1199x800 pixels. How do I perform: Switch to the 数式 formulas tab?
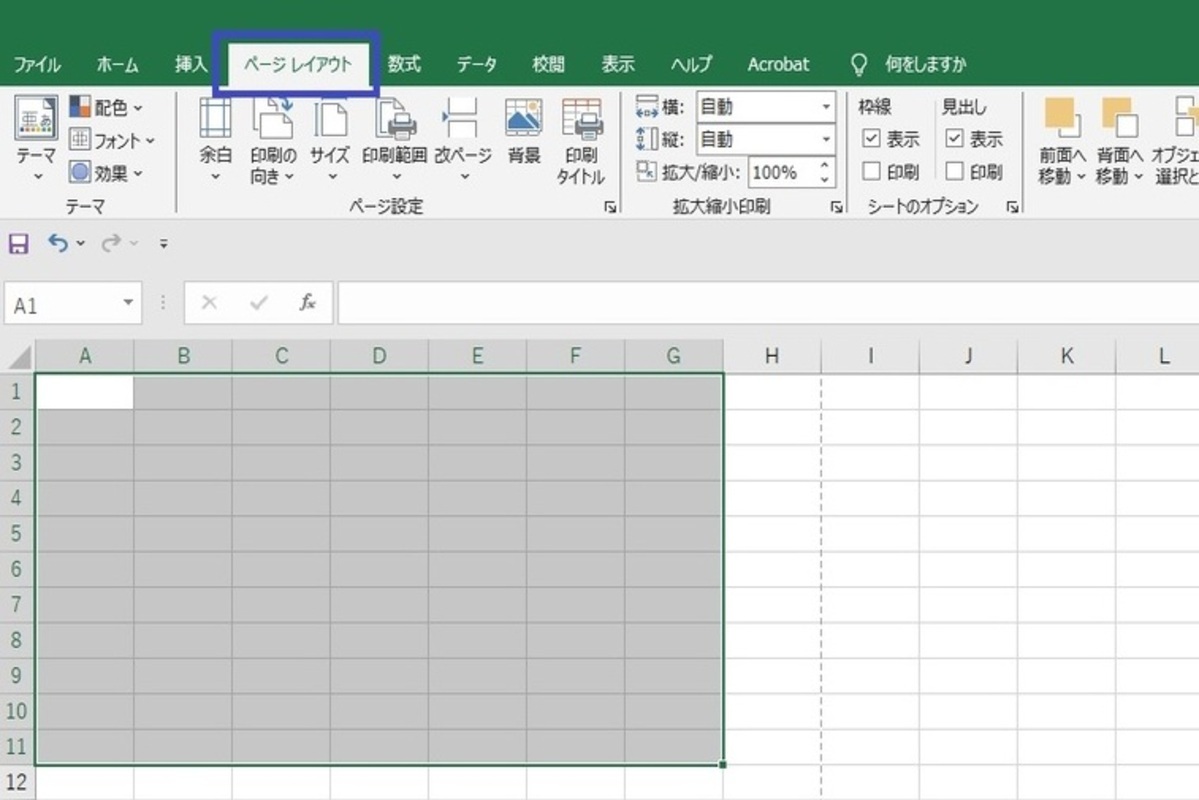coord(404,64)
